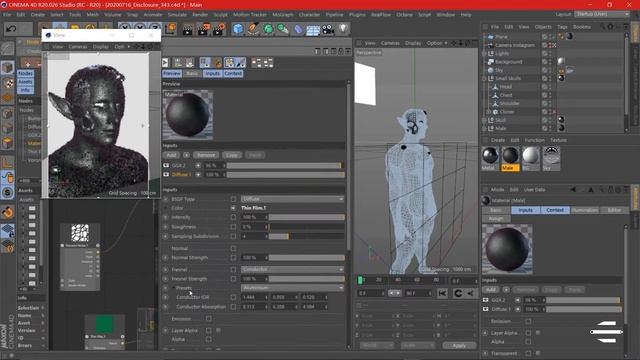Expand the Cloner object in Object Manager
Screen dimensions: 640x360
pyautogui.click(x=489, y=112)
